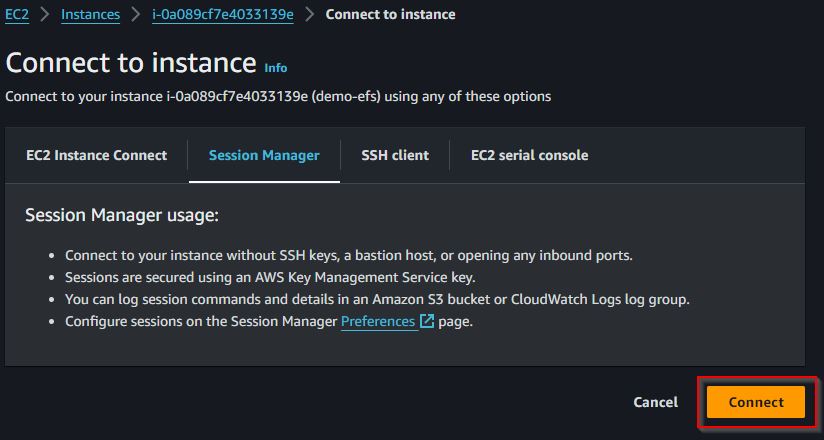Click the Session Manager usage heading
824x440 pixels.
click(121, 216)
